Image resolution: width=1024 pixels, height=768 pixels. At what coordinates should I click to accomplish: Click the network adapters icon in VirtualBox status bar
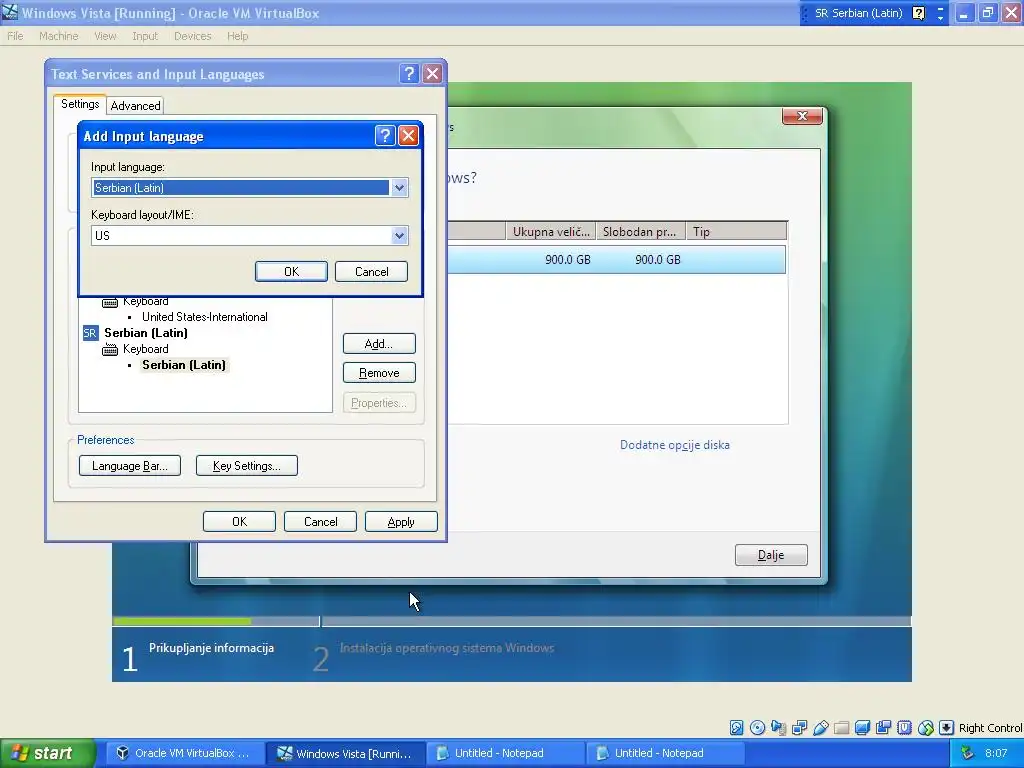[799, 728]
